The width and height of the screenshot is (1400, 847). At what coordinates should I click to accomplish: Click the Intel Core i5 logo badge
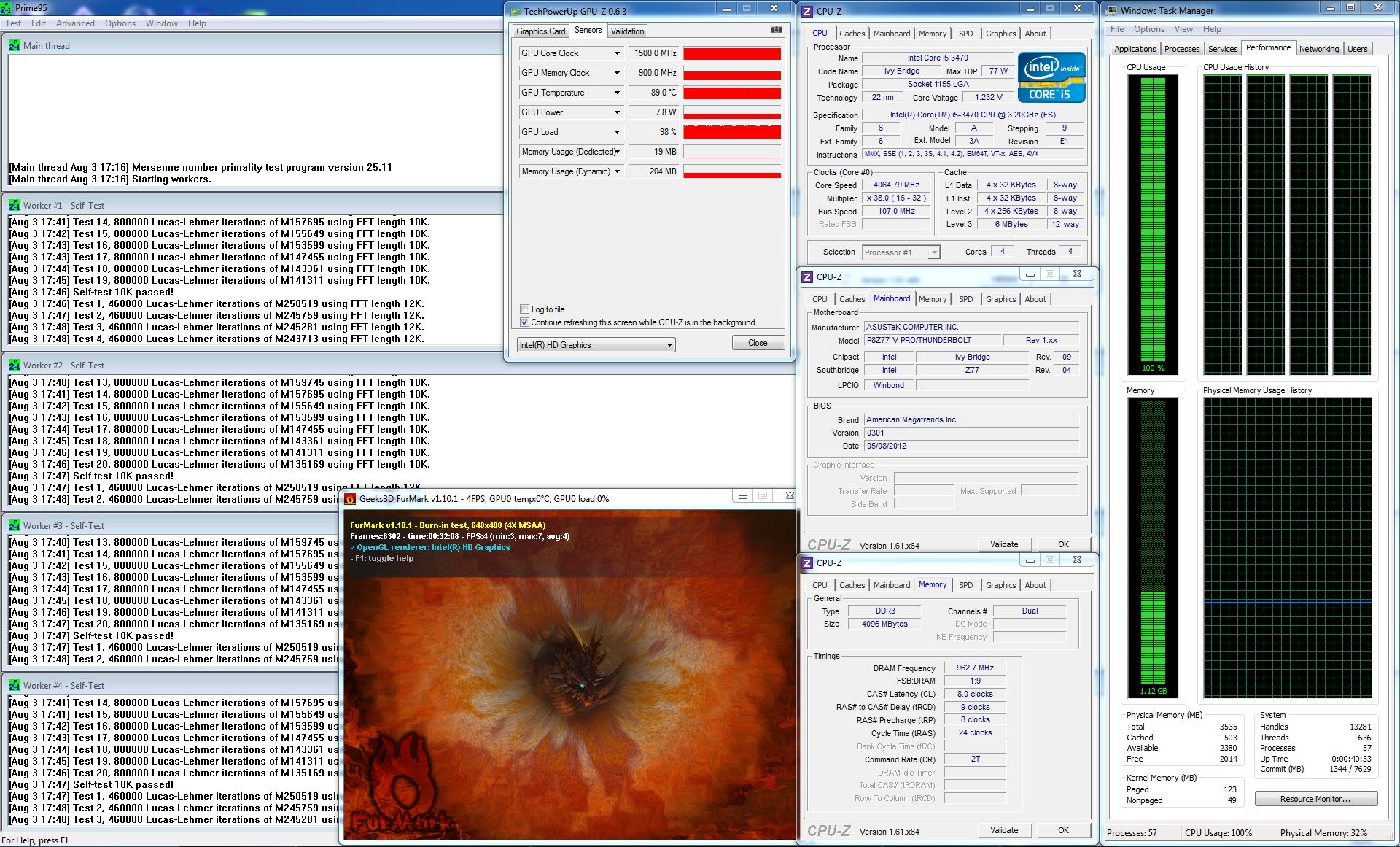tap(1051, 77)
